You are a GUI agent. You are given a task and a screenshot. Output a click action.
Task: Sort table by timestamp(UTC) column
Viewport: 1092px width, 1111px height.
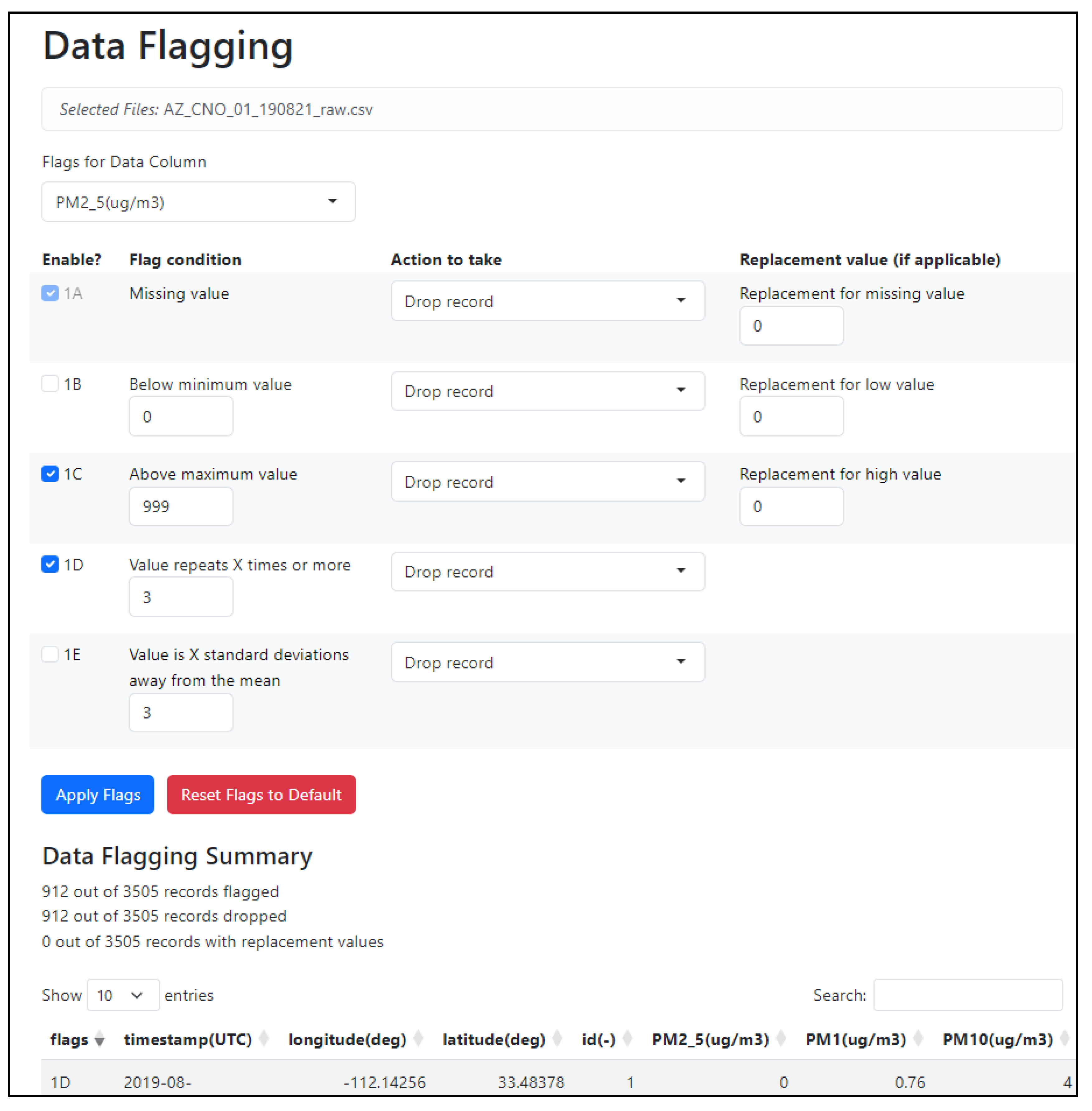point(187,1039)
